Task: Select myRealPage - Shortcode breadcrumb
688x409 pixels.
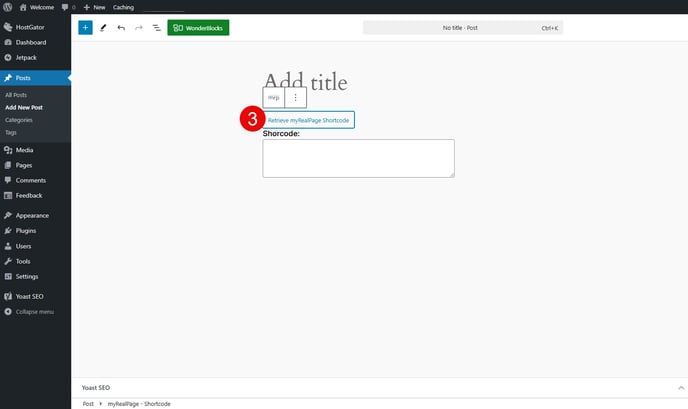Action: click(139, 404)
